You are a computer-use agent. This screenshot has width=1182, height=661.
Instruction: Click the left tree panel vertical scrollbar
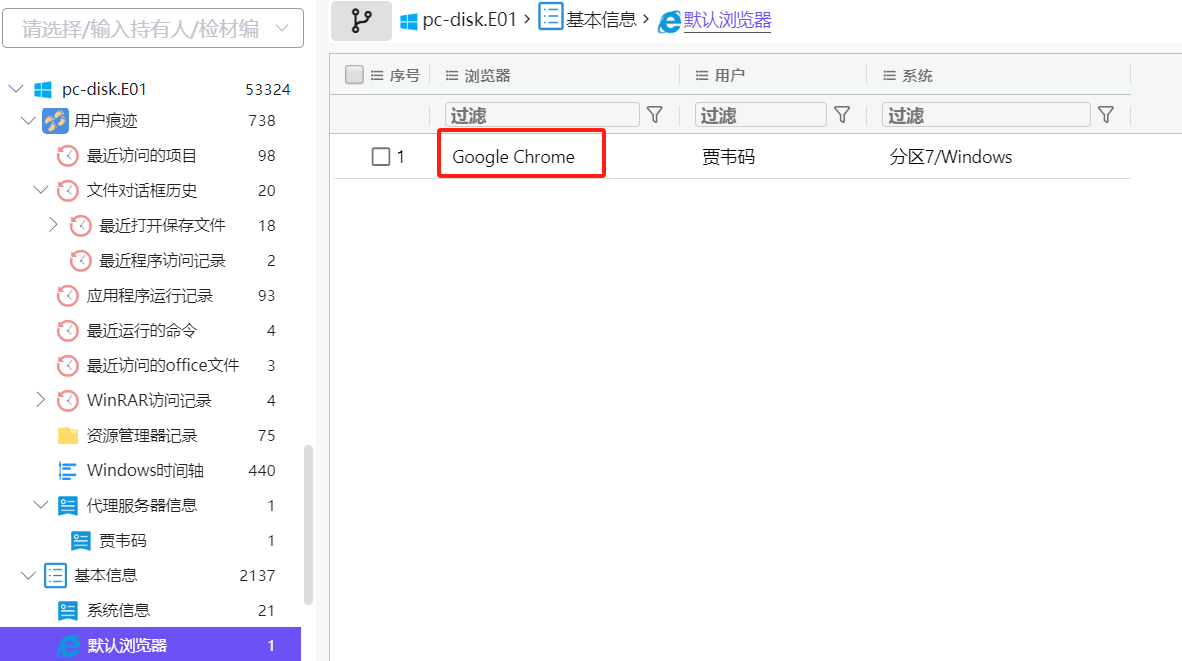tap(308, 525)
